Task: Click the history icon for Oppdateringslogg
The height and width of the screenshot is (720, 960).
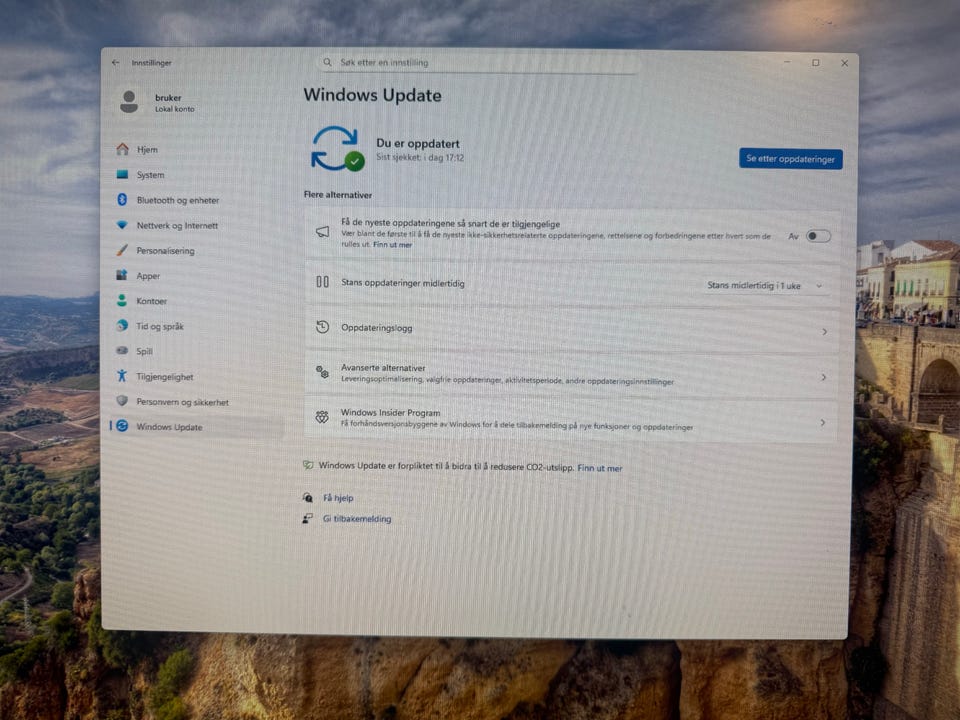Action: [322, 327]
